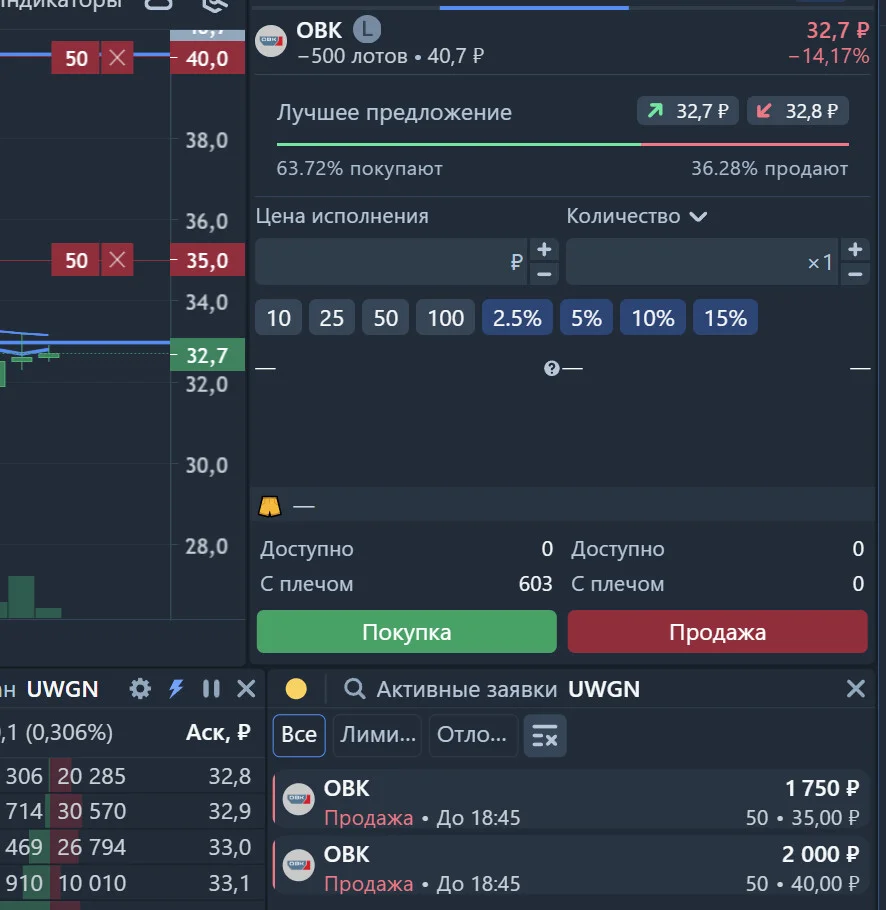Switch to the Лими… orders tab
Image resolution: width=886 pixels, height=910 pixels.
[x=378, y=735]
